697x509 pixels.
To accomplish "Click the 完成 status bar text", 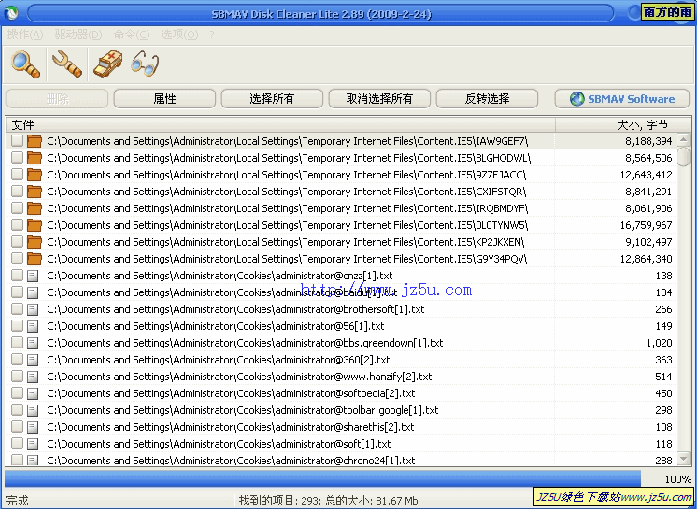I will click(x=17, y=500).
